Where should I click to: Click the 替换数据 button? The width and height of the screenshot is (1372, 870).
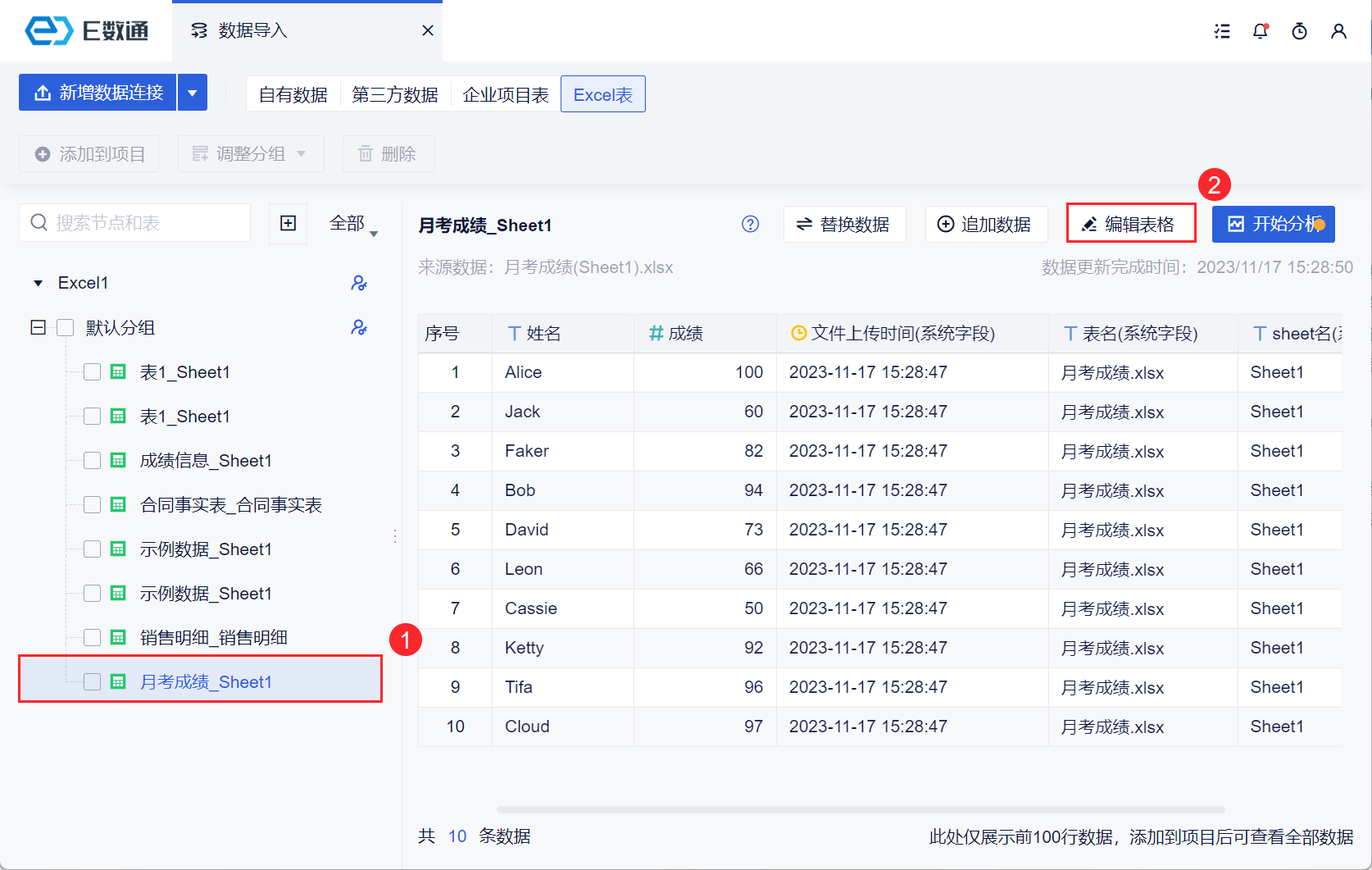click(845, 225)
